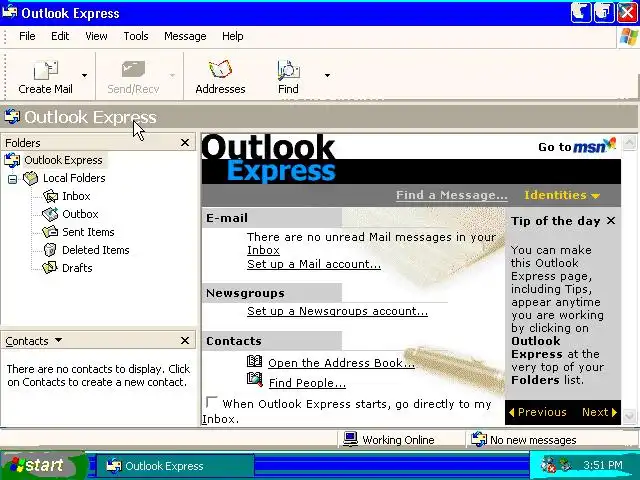Open the Create Mail stationery dropdown arrow
Viewport: 640px width, 480px height.
coord(84,76)
